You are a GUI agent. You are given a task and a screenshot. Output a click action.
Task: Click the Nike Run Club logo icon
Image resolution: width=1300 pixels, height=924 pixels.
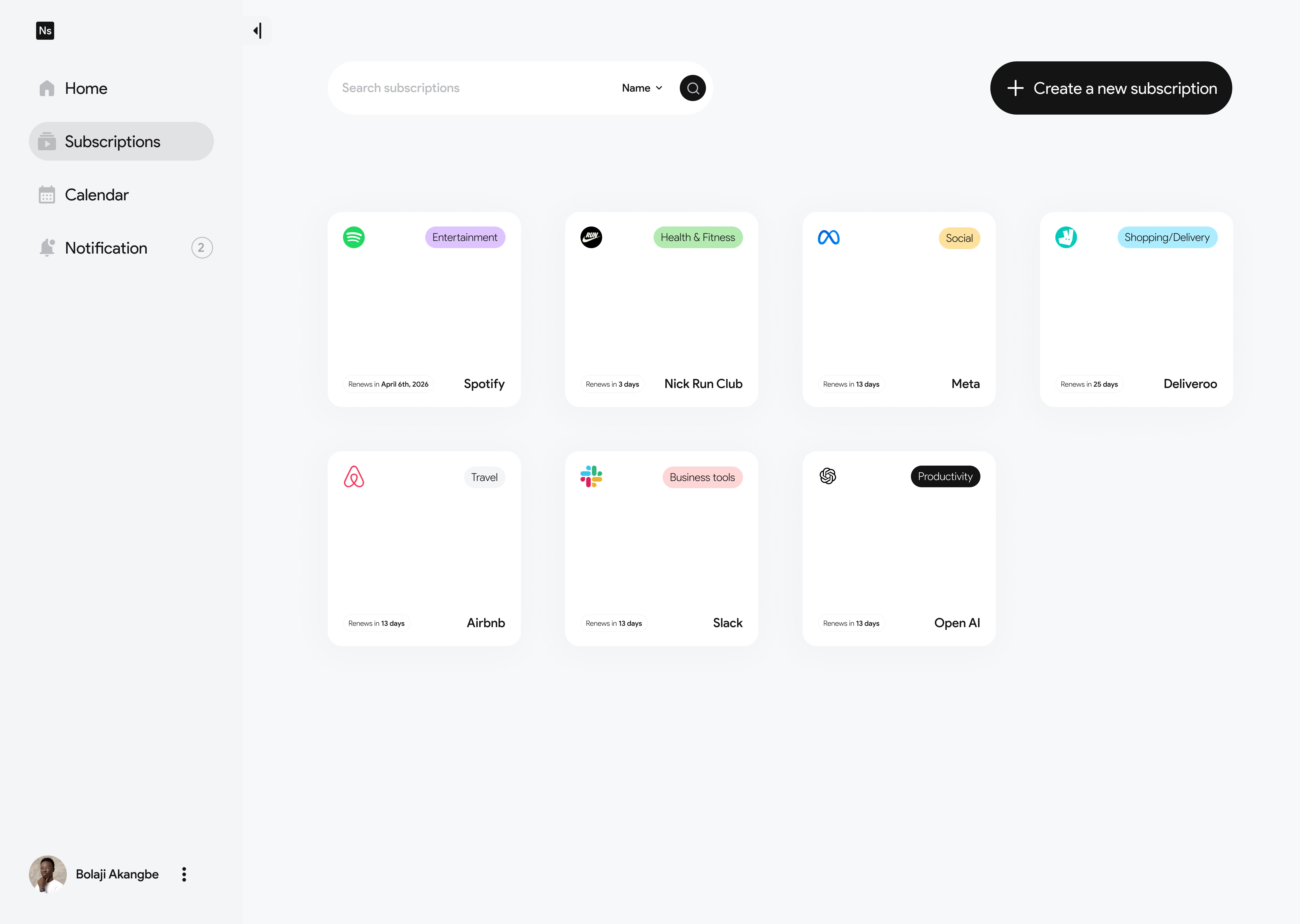tap(591, 237)
